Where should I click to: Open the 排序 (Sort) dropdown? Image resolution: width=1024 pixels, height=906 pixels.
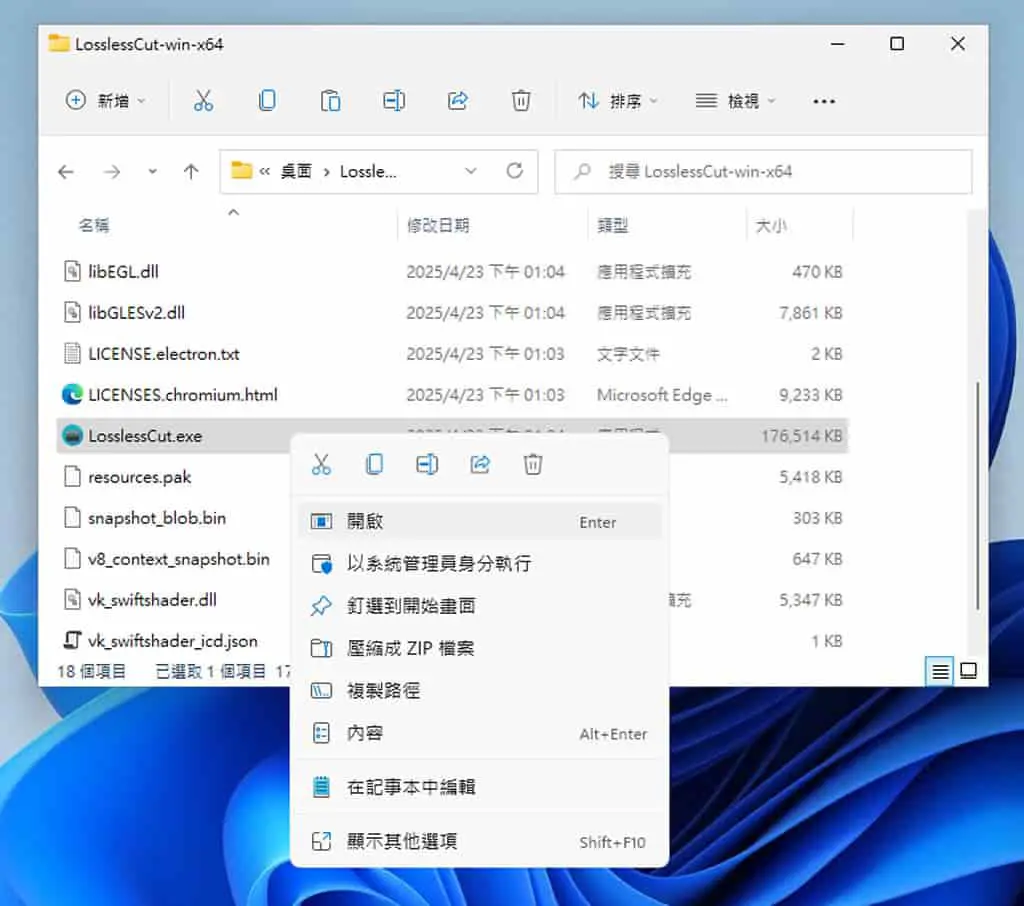[x=618, y=101]
